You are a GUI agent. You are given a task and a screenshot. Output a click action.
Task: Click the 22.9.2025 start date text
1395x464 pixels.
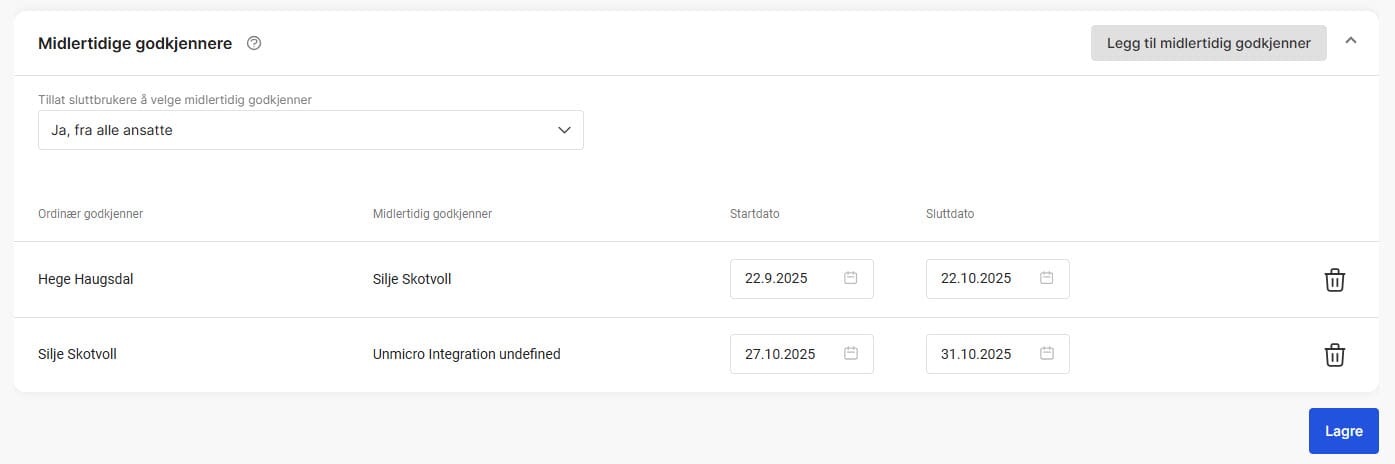pos(776,279)
